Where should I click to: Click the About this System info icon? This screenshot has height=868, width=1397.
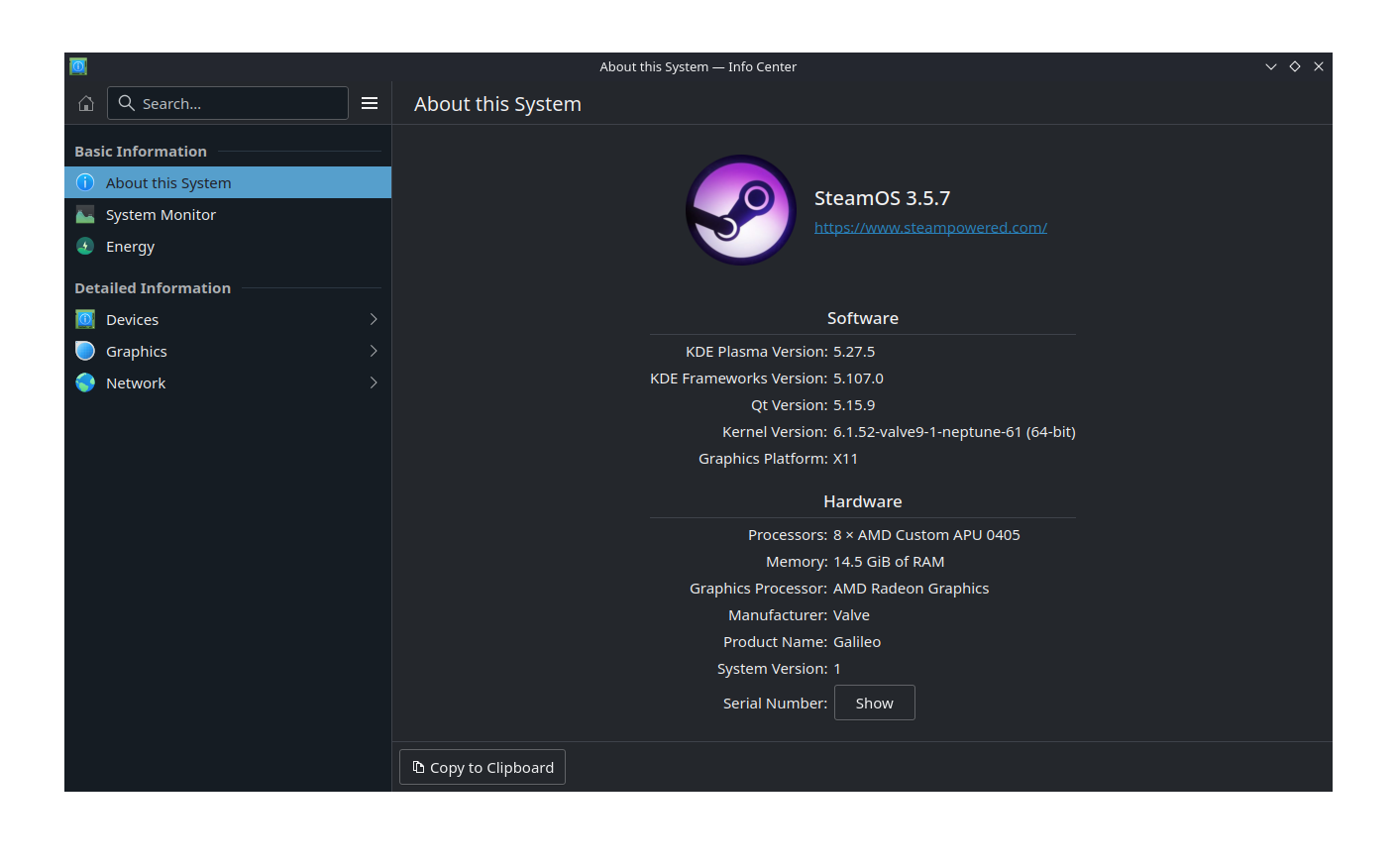pyautogui.click(x=85, y=182)
